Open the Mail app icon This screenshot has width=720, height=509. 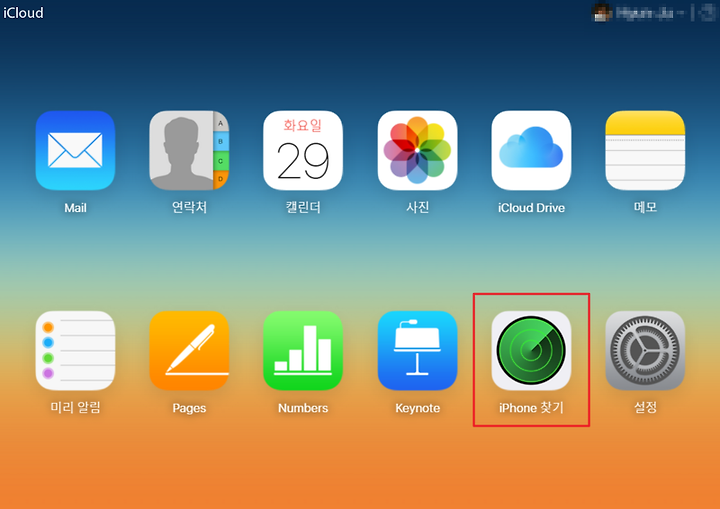click(x=75, y=150)
